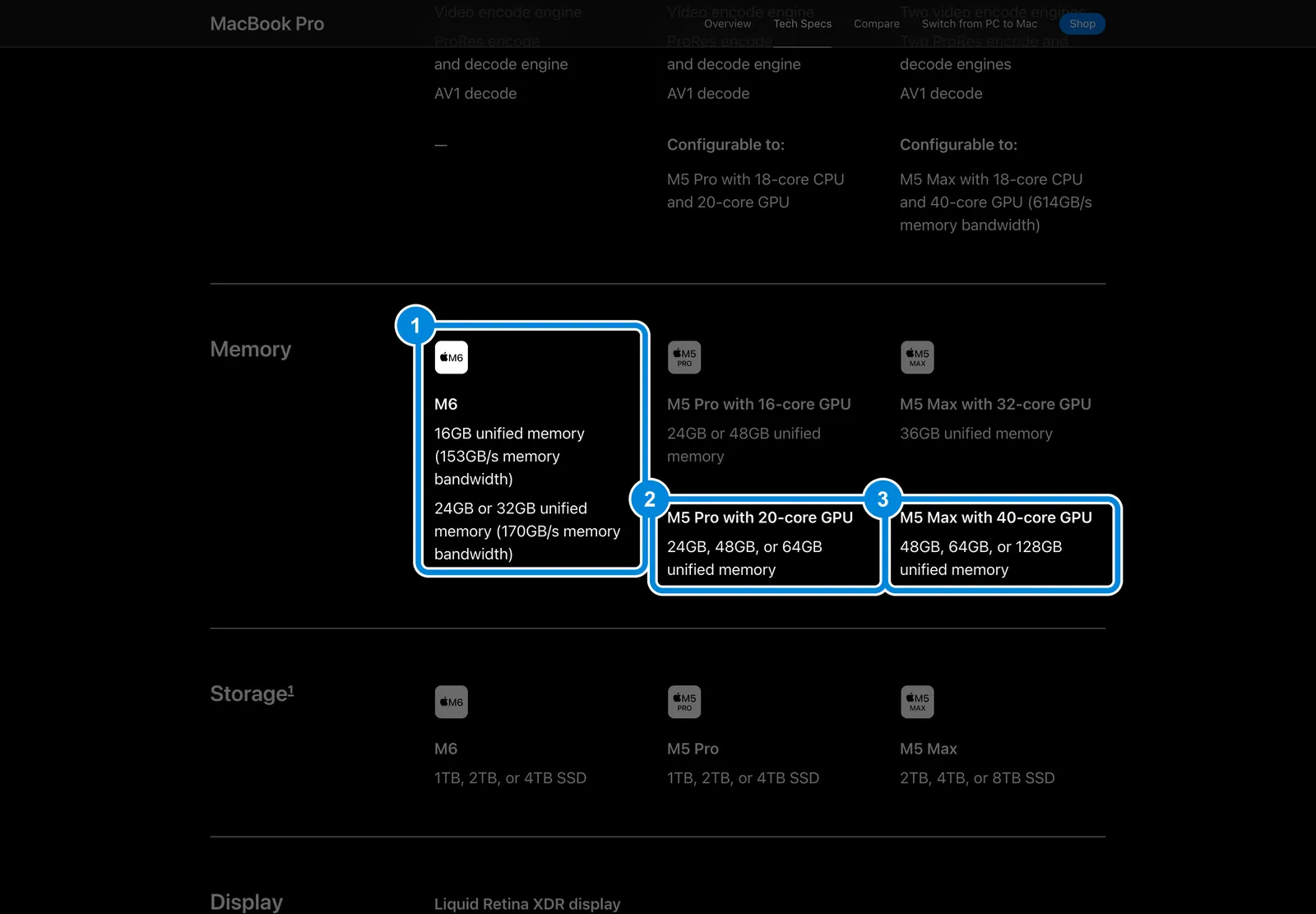
Task: Click the M5 Pro with 16-core GPU heading
Action: tap(759, 404)
